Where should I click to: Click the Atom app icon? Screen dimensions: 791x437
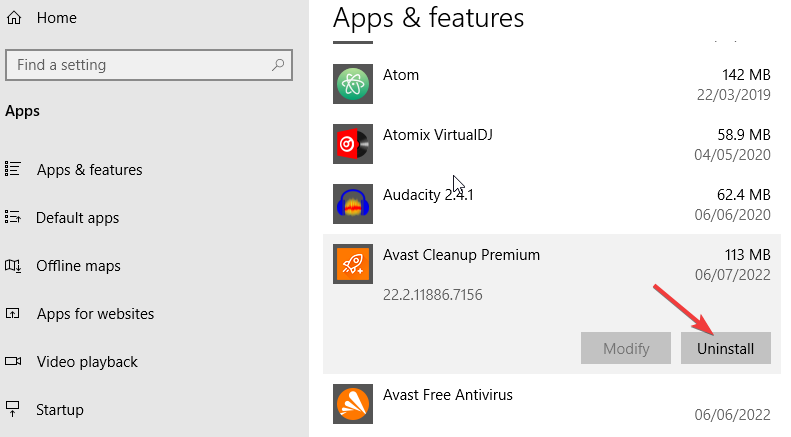(352, 85)
